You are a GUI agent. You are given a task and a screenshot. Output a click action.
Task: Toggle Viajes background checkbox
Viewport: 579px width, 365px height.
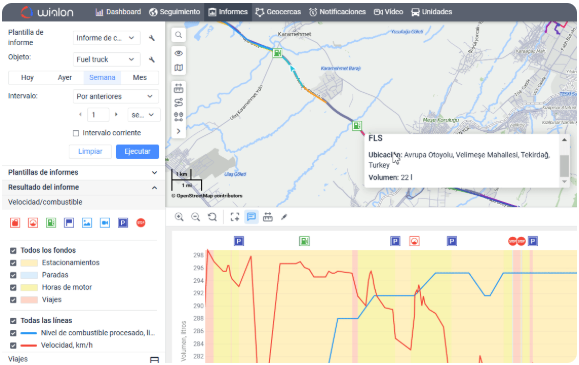pos(13,300)
